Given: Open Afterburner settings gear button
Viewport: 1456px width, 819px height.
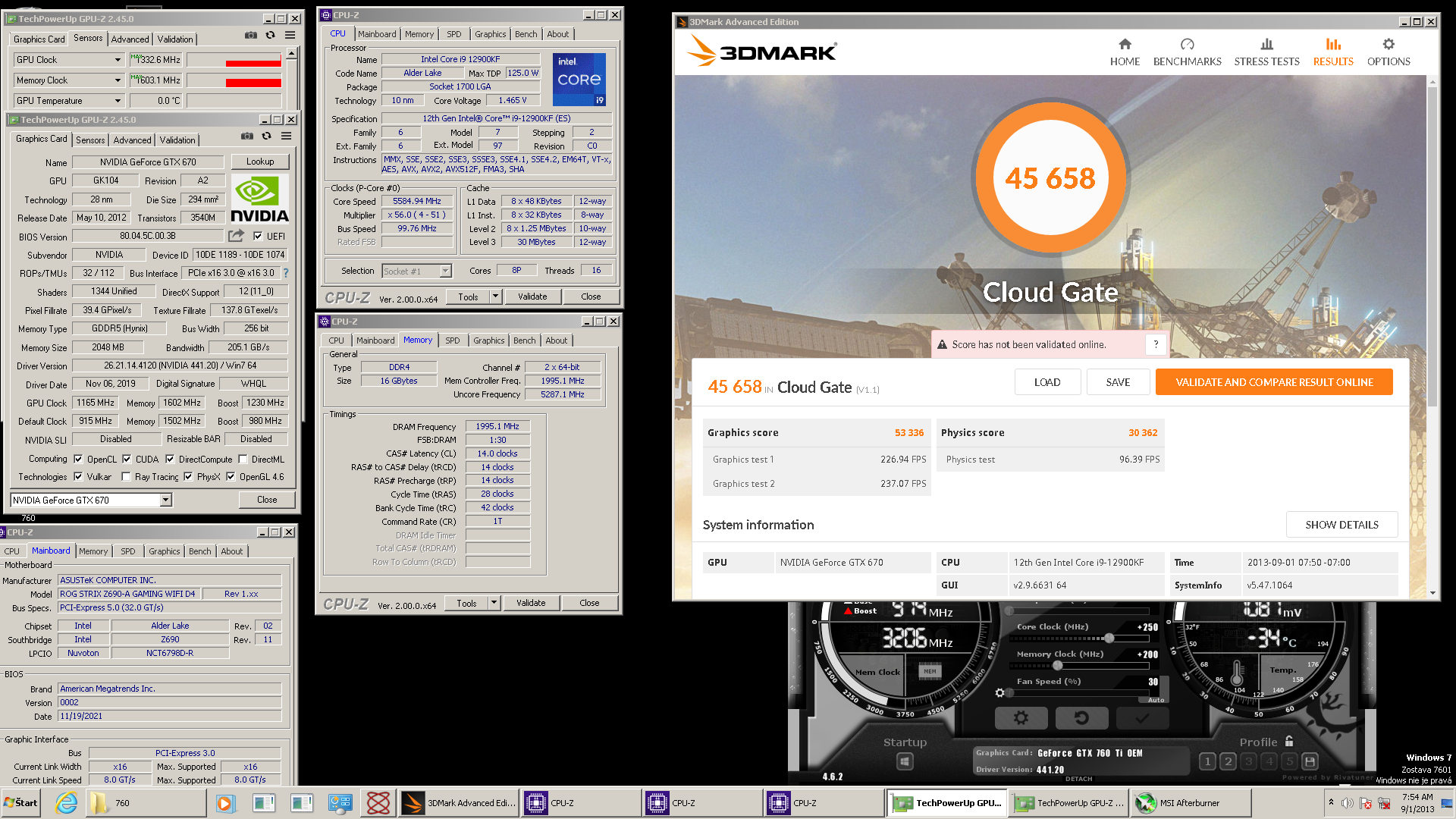Looking at the screenshot, I should point(1021,717).
